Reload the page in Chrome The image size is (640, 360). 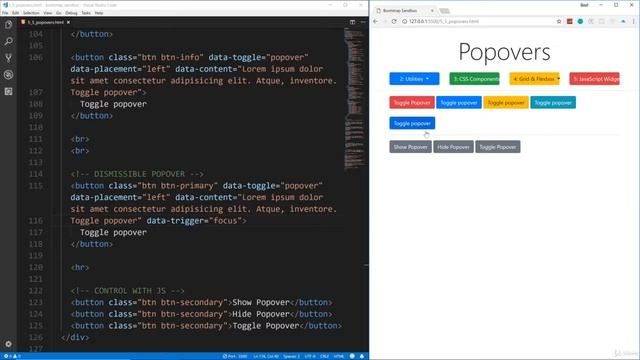pos(394,21)
